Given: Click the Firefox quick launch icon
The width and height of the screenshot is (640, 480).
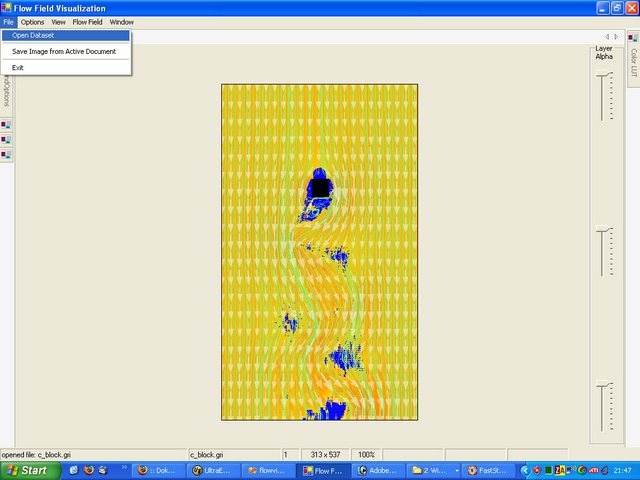Looking at the screenshot, I should click(87, 470).
